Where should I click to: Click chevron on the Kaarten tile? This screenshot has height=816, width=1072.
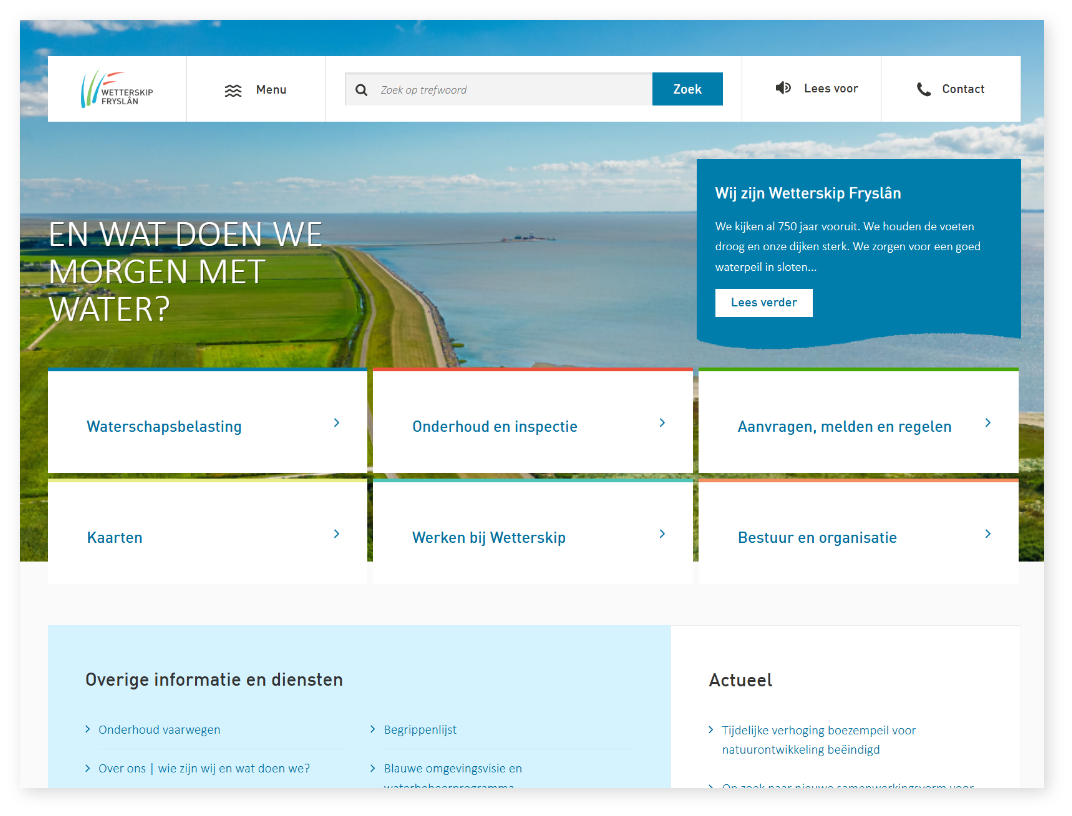[x=336, y=534]
